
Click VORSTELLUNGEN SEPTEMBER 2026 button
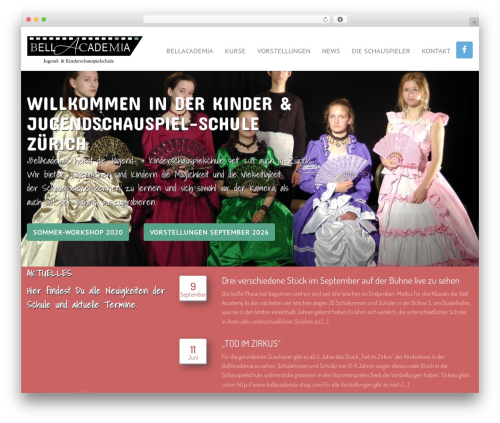pos(209,232)
